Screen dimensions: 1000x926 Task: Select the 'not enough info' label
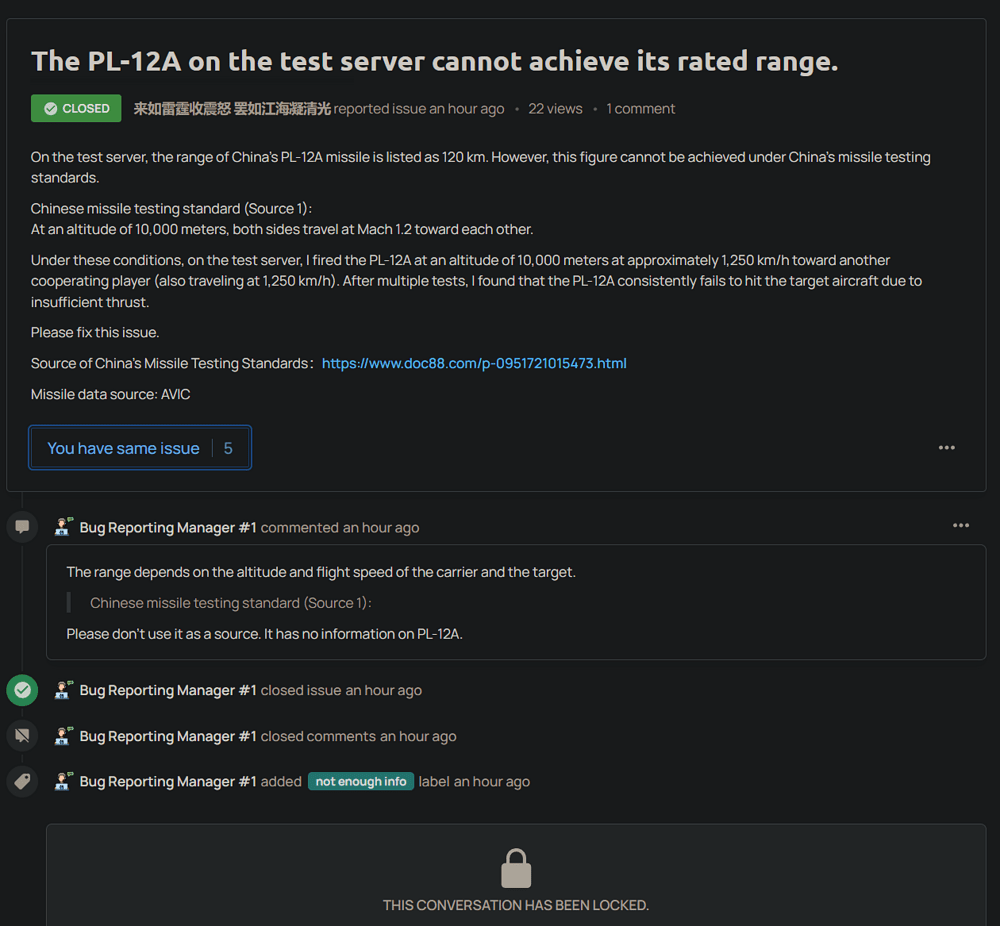[360, 782]
